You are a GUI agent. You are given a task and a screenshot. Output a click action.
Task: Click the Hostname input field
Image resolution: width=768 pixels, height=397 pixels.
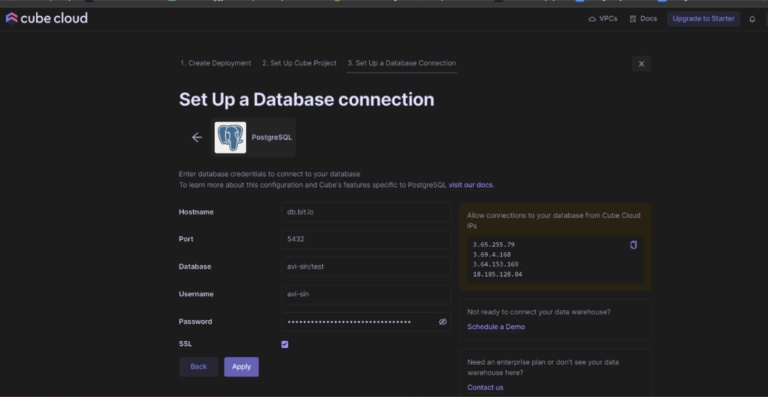pos(366,212)
